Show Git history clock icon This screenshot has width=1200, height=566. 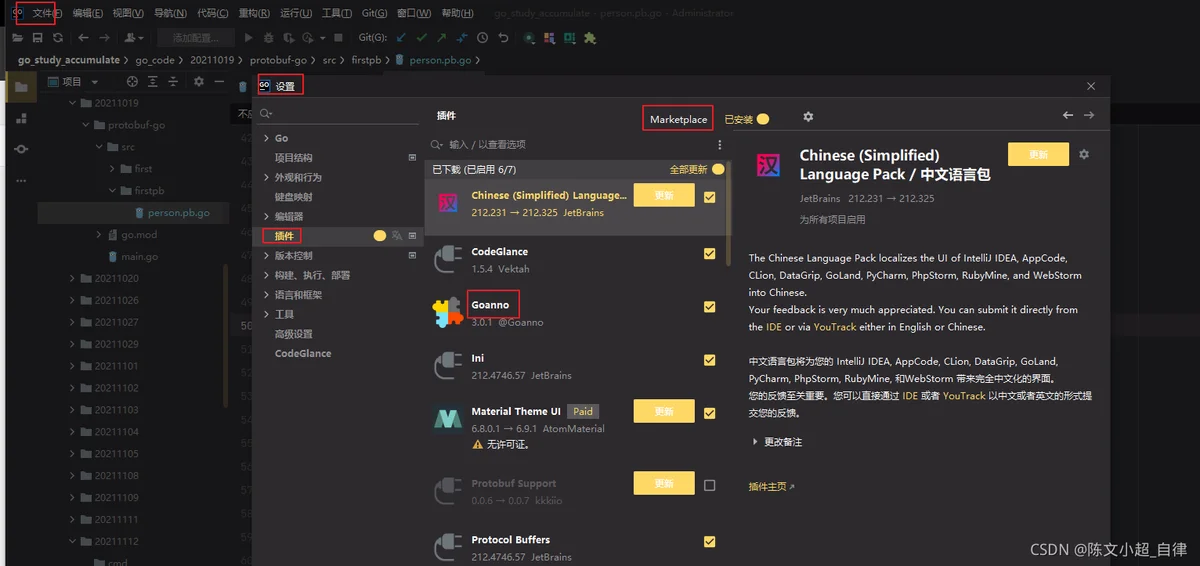(x=482, y=38)
